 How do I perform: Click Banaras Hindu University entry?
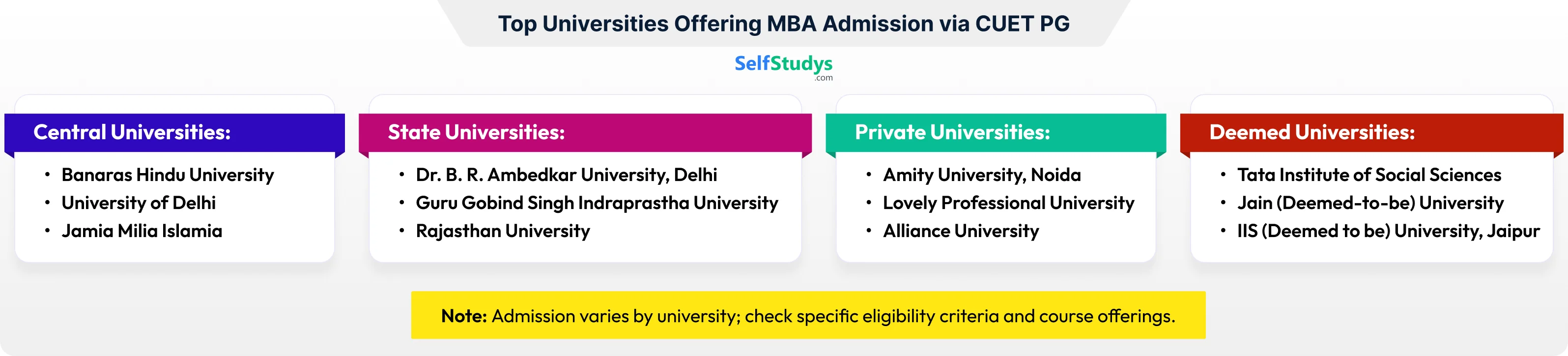pos(168,175)
